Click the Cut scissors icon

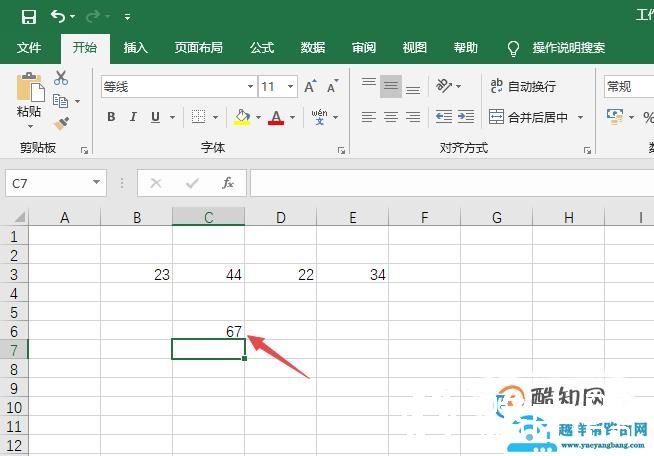pyautogui.click(x=61, y=78)
